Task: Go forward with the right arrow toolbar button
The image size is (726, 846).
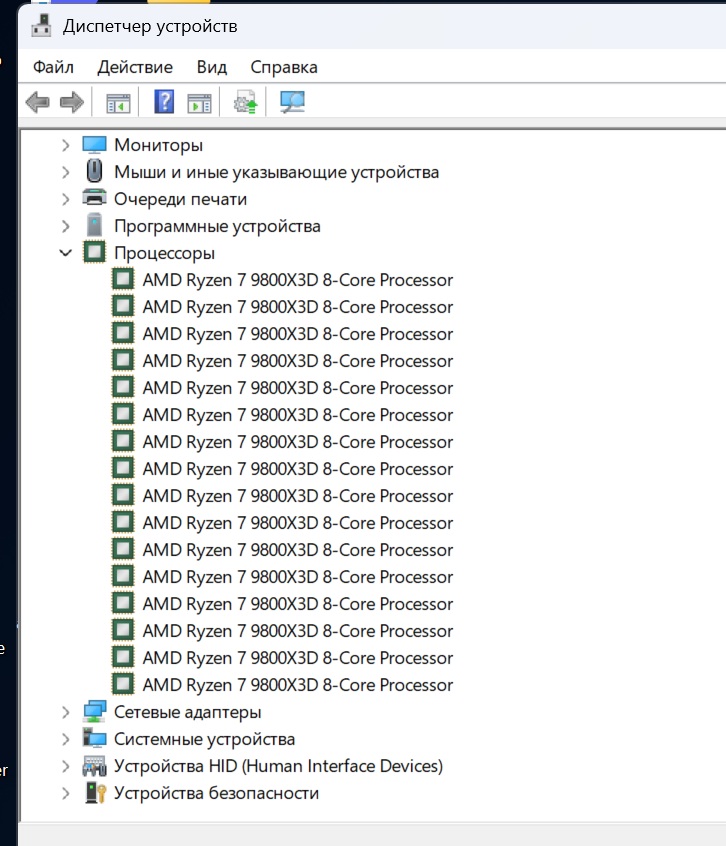Action: (x=72, y=102)
